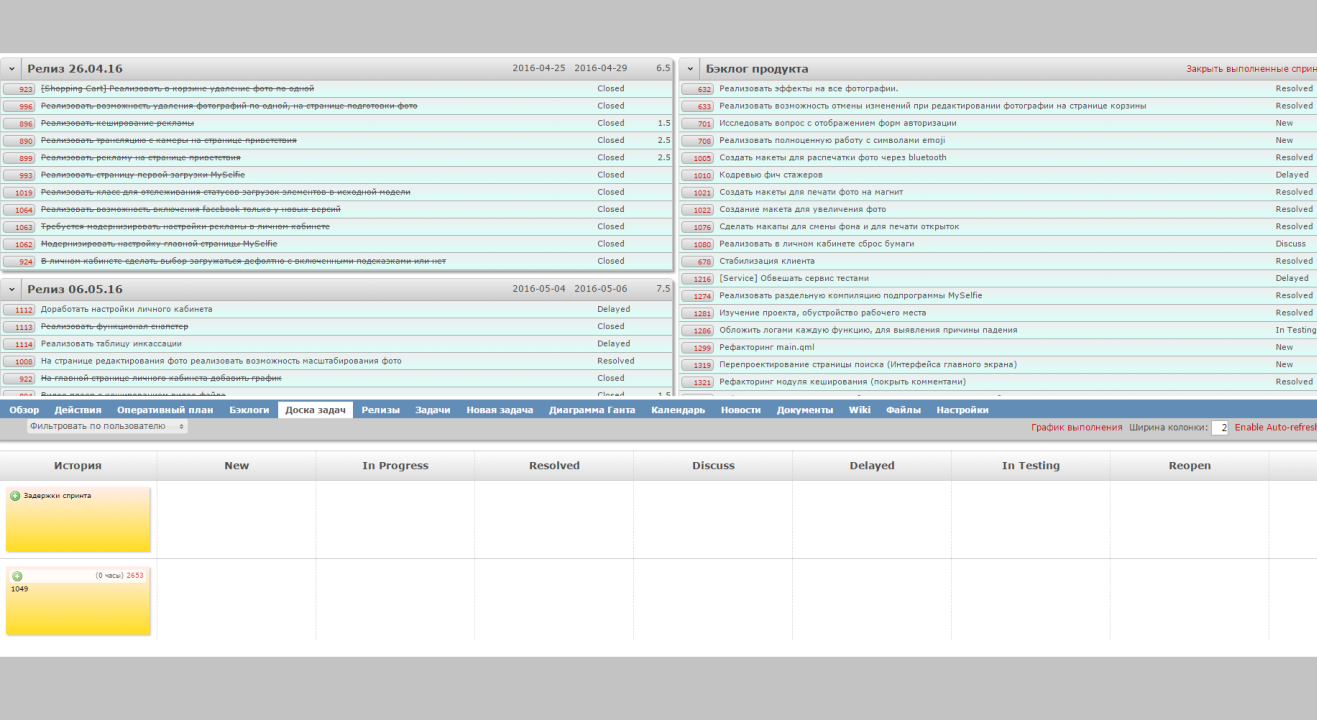Open issue ID badge 1216
This screenshot has height=720, width=1317.
point(698,279)
